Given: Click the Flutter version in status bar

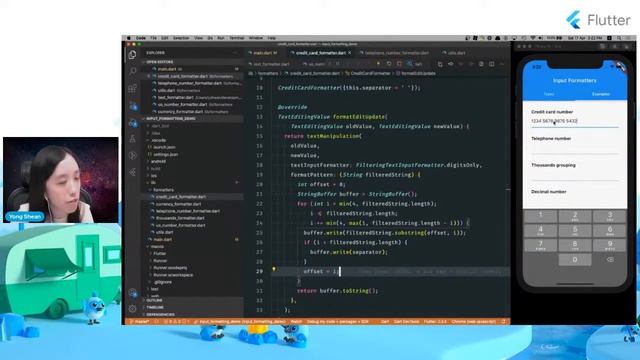Looking at the screenshot, I should [x=435, y=322].
